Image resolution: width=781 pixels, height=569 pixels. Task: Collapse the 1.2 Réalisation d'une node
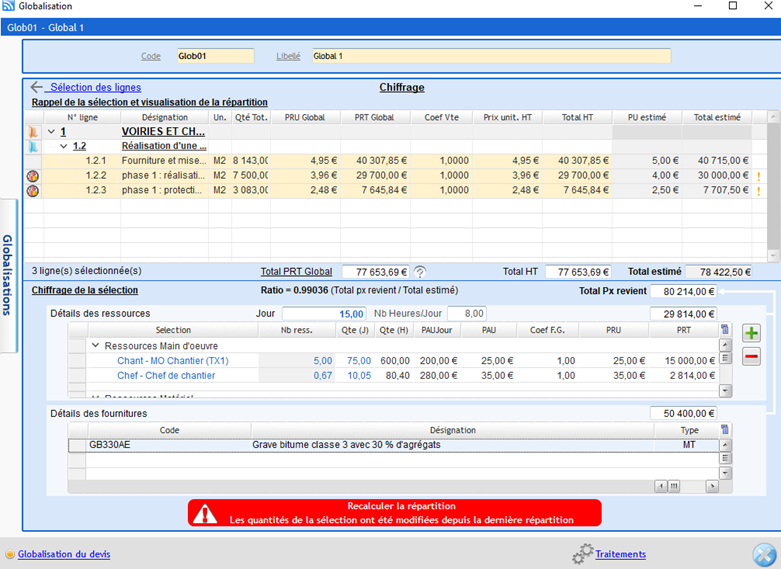click(x=63, y=146)
